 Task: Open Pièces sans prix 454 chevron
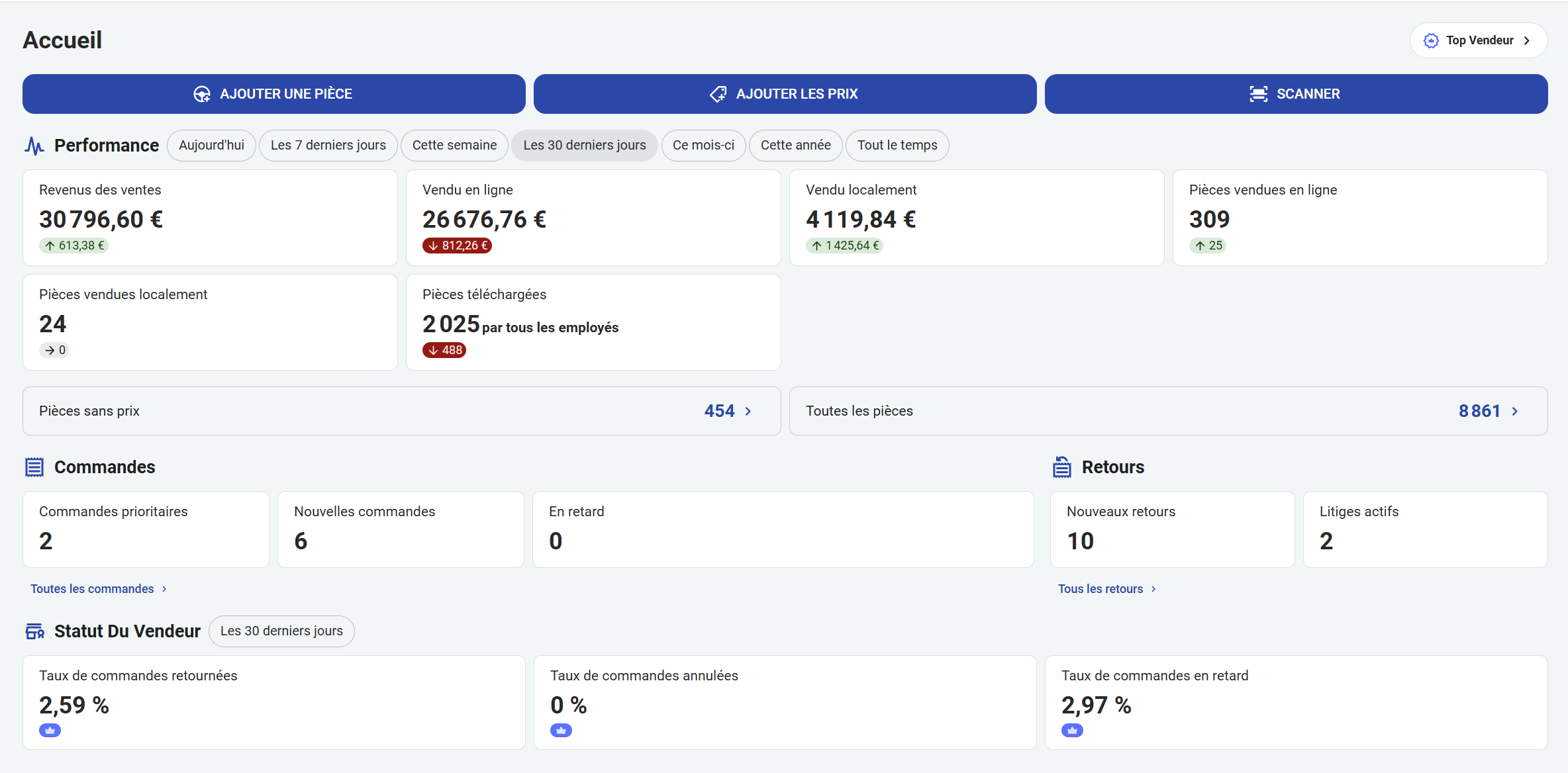[x=748, y=411]
